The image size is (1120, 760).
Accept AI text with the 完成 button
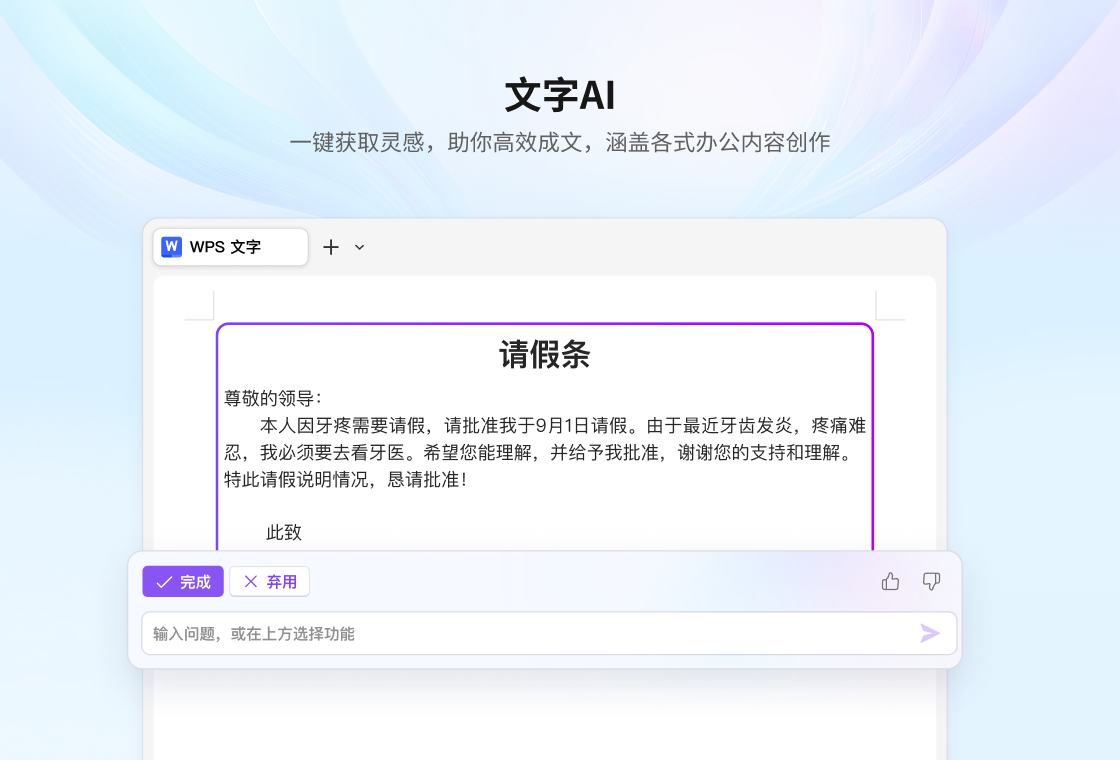182,581
